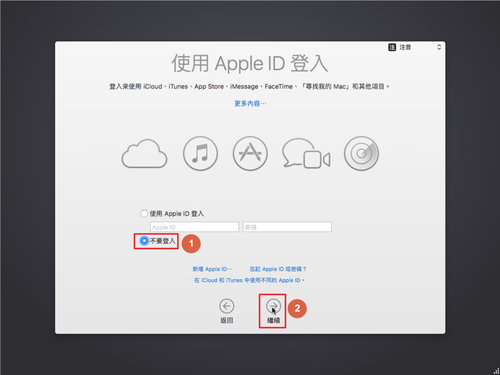Click the App Store icon
This screenshot has height=375, width=500.
tap(250, 153)
